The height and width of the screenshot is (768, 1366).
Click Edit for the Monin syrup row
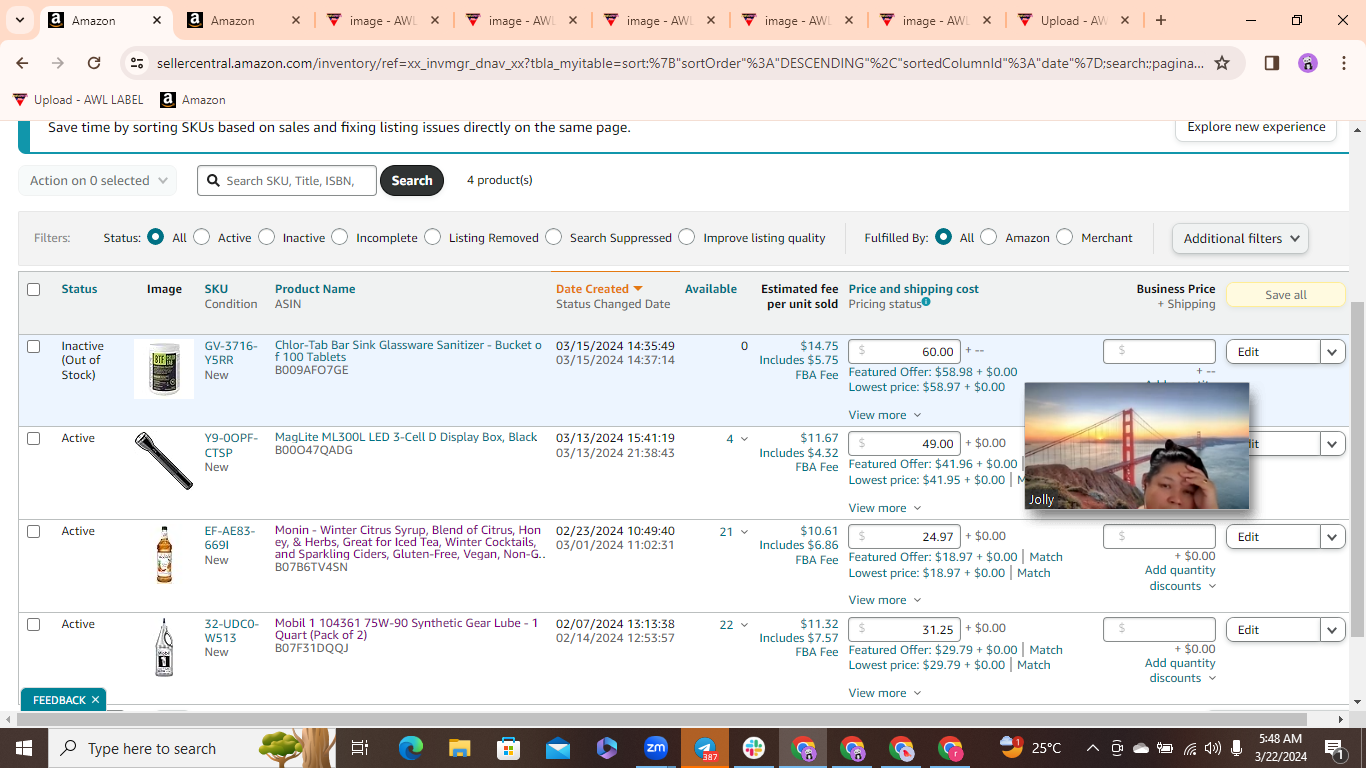tap(1274, 537)
